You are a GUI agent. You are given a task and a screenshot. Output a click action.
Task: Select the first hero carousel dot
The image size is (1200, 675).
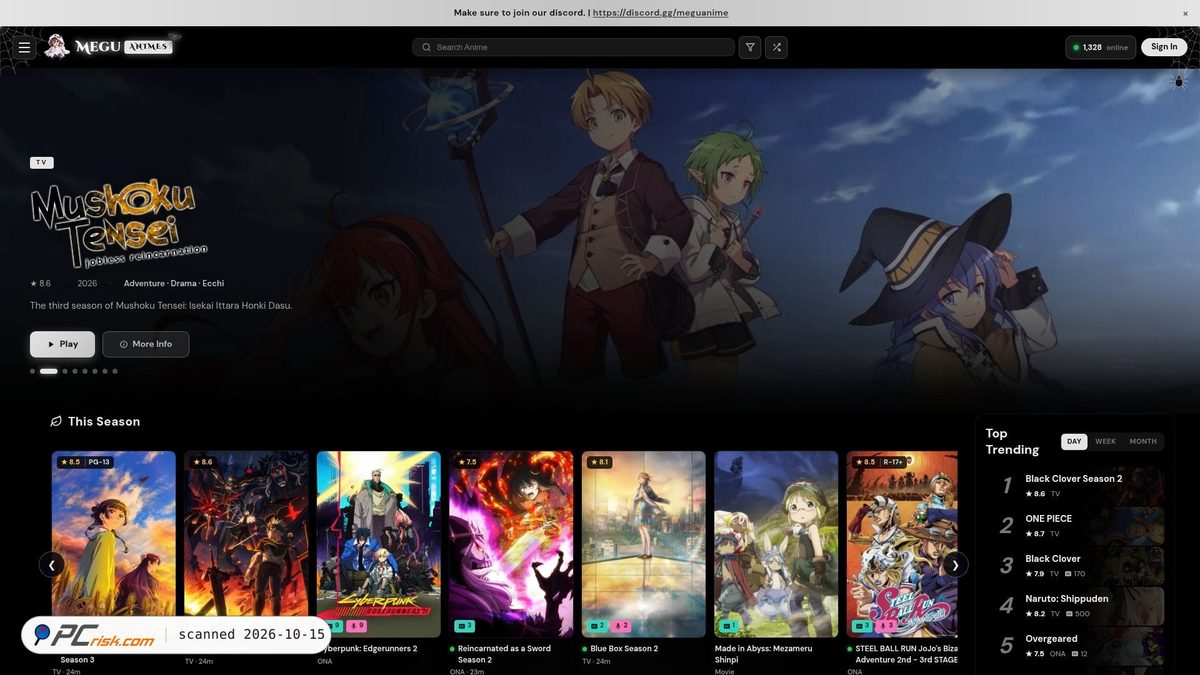point(32,371)
